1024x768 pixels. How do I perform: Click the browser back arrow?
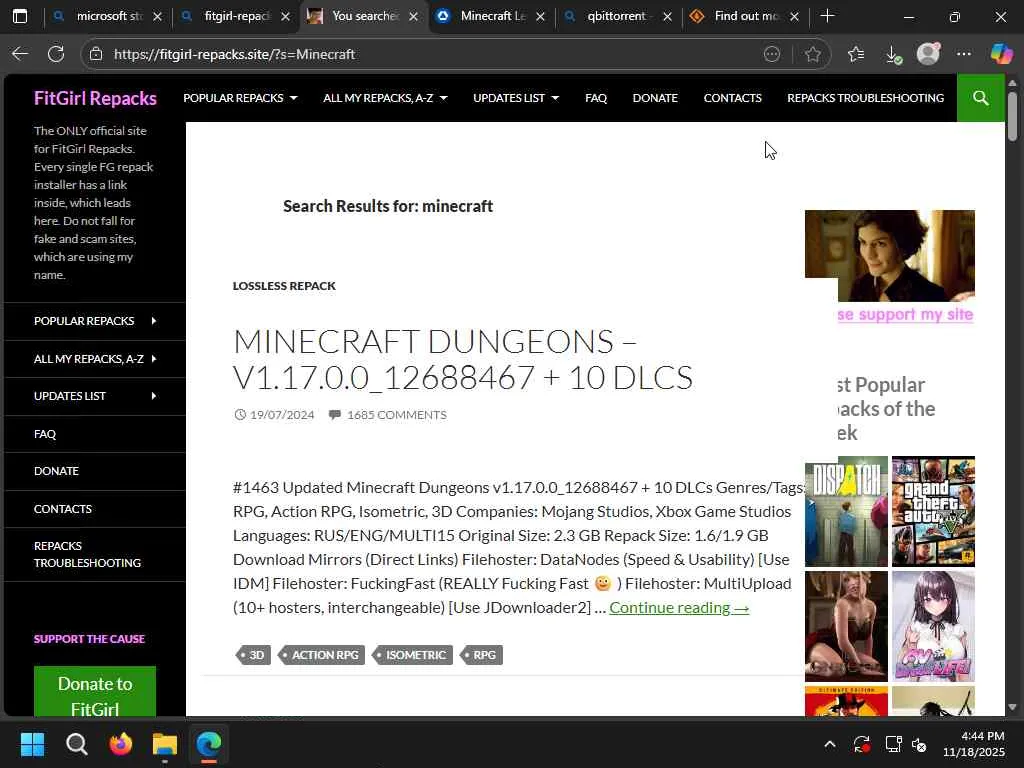point(20,54)
